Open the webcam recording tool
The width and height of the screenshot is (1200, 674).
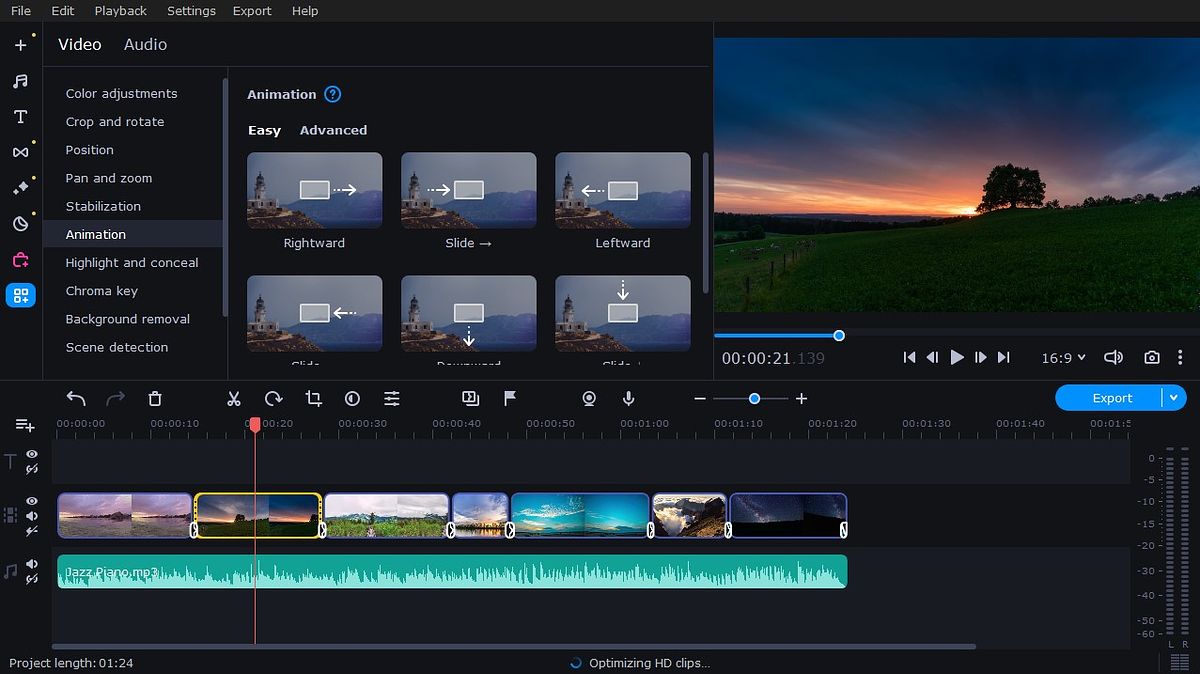pos(589,398)
